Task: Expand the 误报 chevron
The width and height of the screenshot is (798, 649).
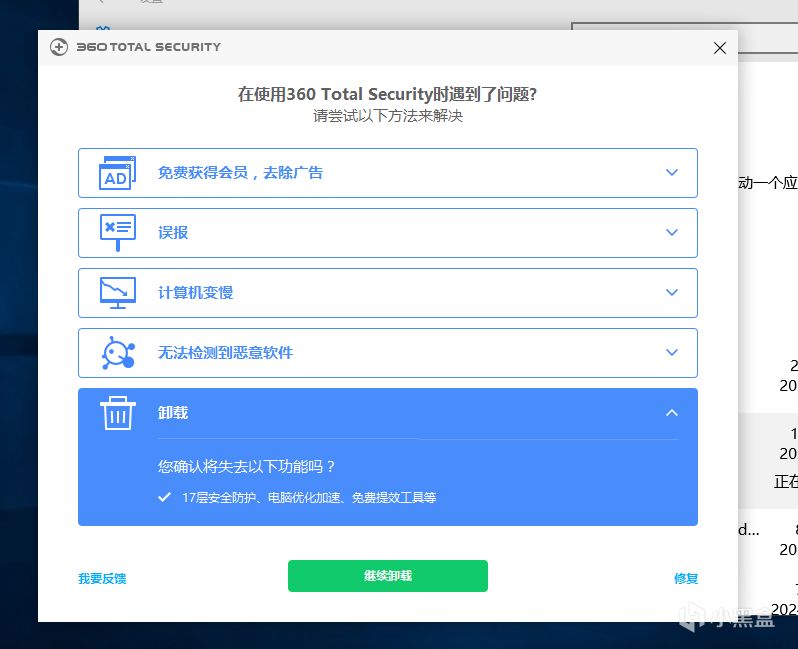Action: tap(672, 233)
